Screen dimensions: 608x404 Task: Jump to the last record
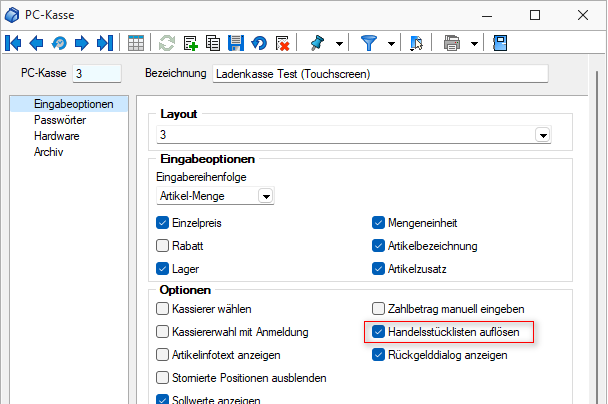tap(105, 43)
